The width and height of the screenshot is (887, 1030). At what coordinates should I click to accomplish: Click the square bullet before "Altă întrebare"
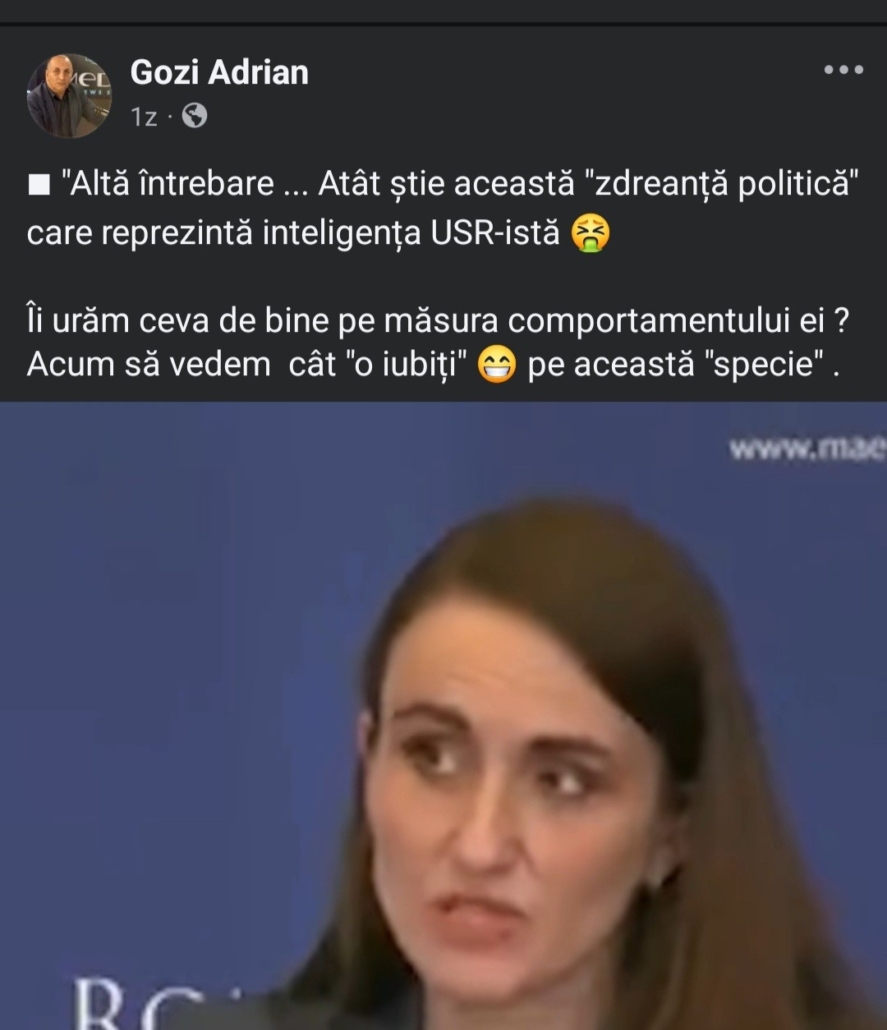pos(39,185)
